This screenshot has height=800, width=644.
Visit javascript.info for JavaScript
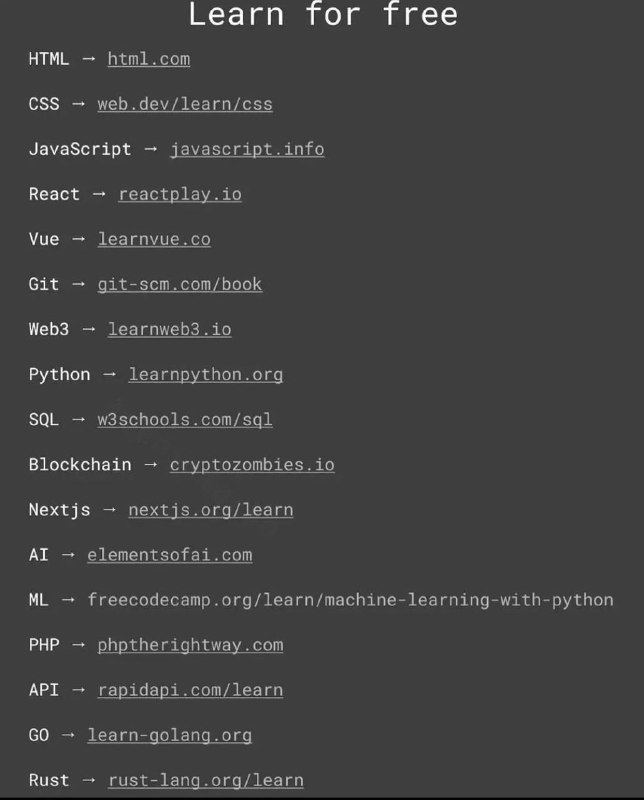(247, 149)
